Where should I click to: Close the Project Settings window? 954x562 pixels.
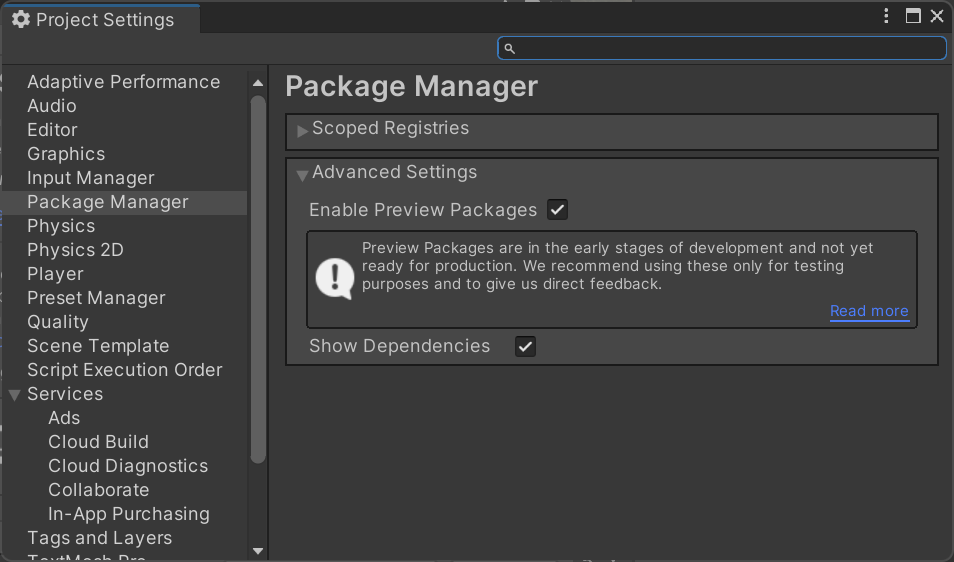point(937,16)
